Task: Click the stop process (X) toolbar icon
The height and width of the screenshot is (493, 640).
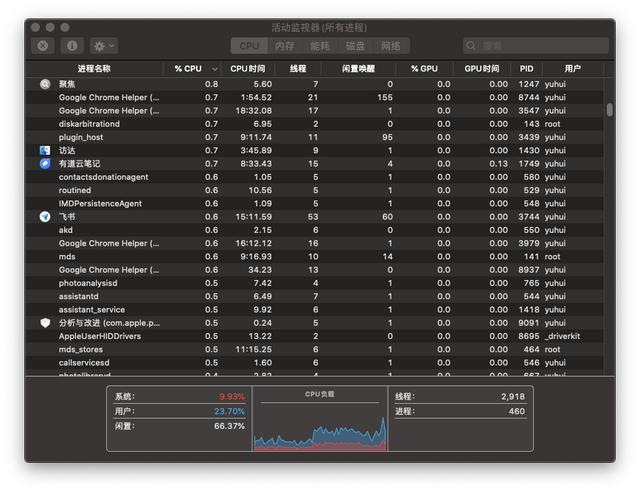Action: point(43,46)
